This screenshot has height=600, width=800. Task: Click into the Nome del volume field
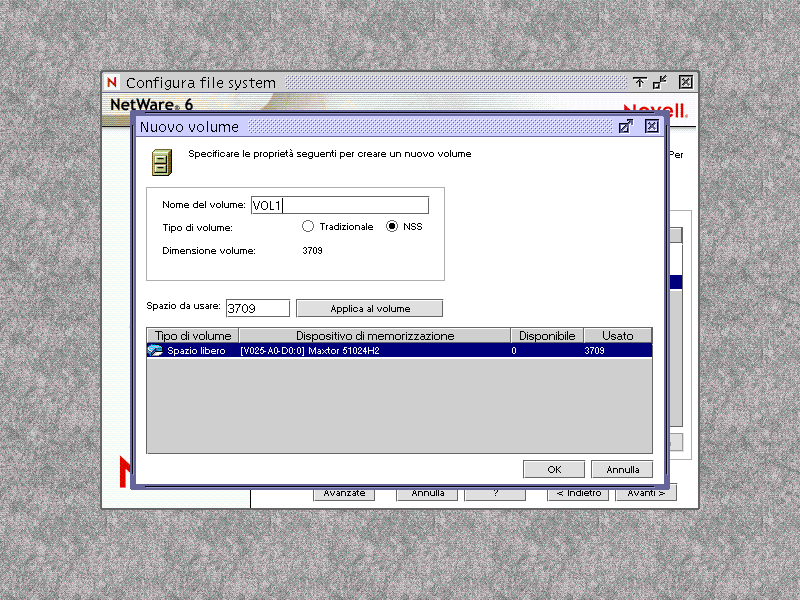340,205
